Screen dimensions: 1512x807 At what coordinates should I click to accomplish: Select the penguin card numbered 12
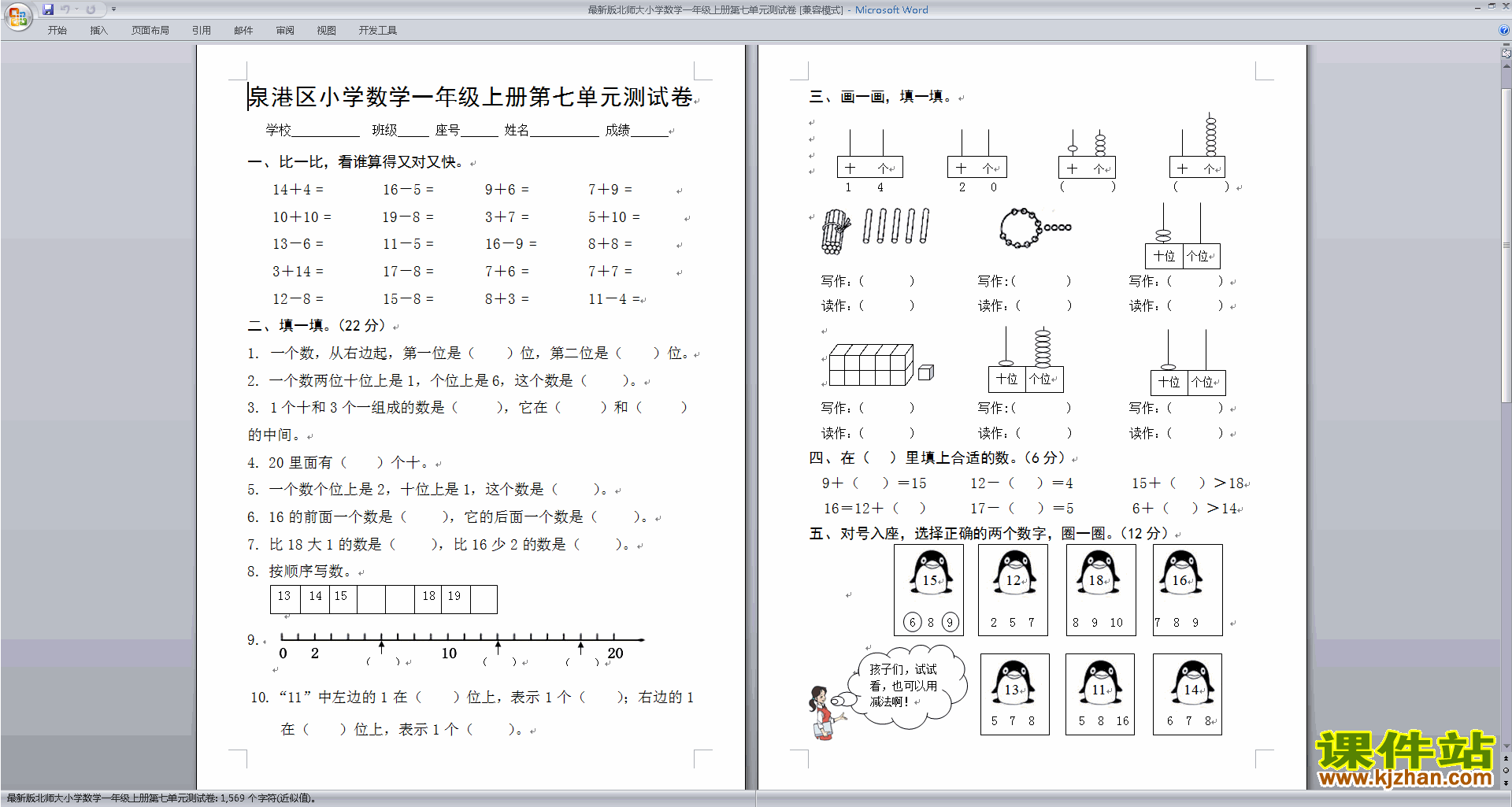coord(1013,590)
